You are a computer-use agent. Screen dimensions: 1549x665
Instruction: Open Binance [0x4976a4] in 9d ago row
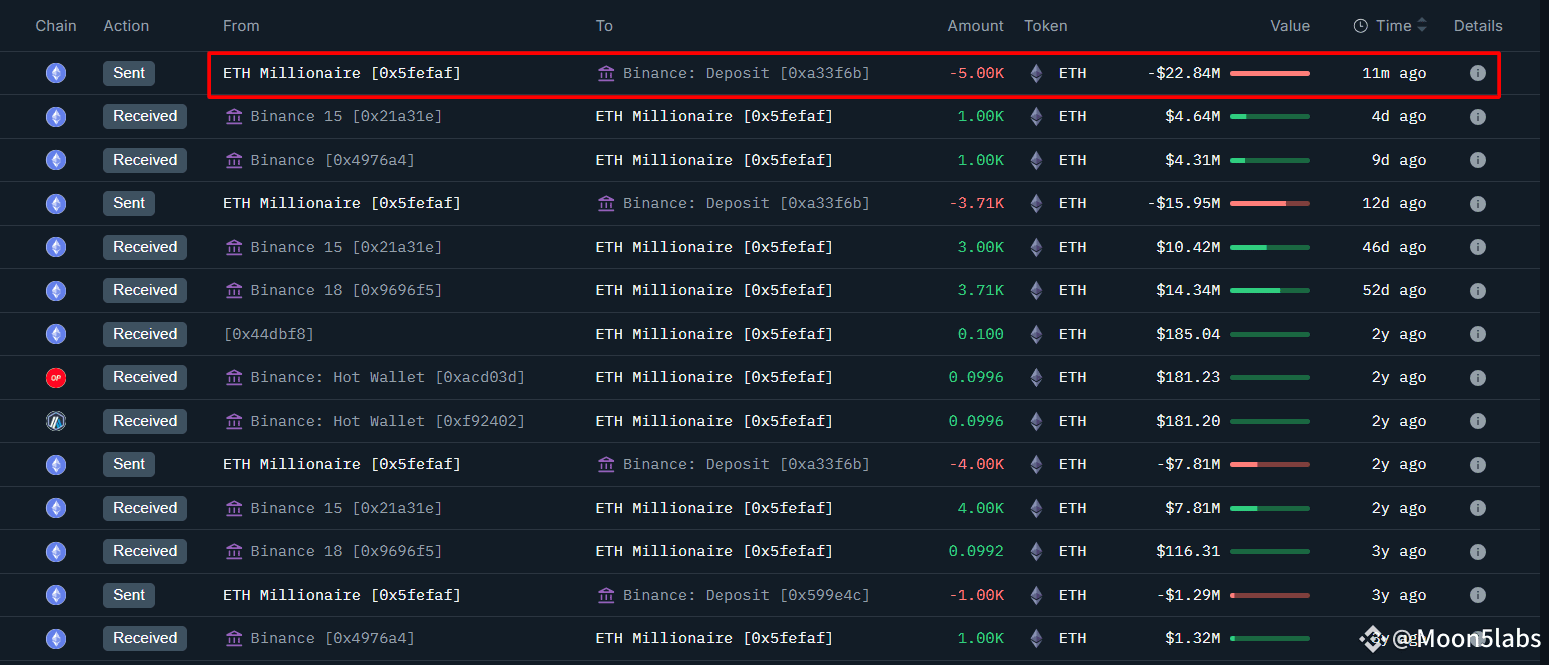pyautogui.click(x=332, y=160)
